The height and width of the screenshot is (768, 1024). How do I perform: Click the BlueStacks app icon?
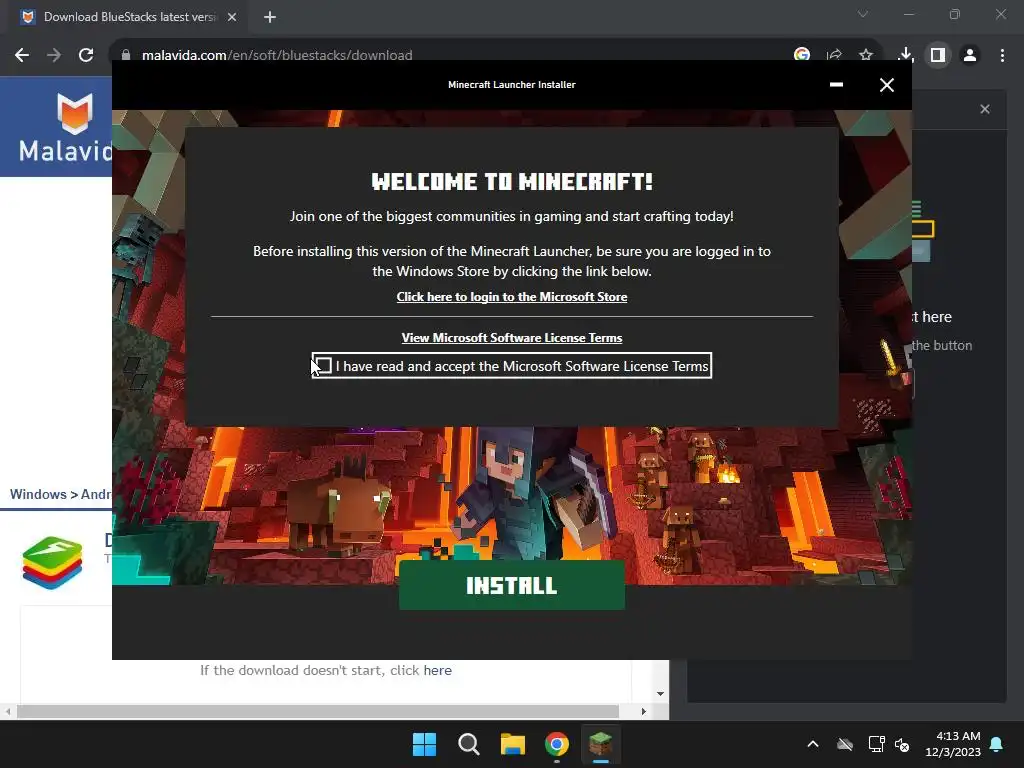tap(52, 563)
